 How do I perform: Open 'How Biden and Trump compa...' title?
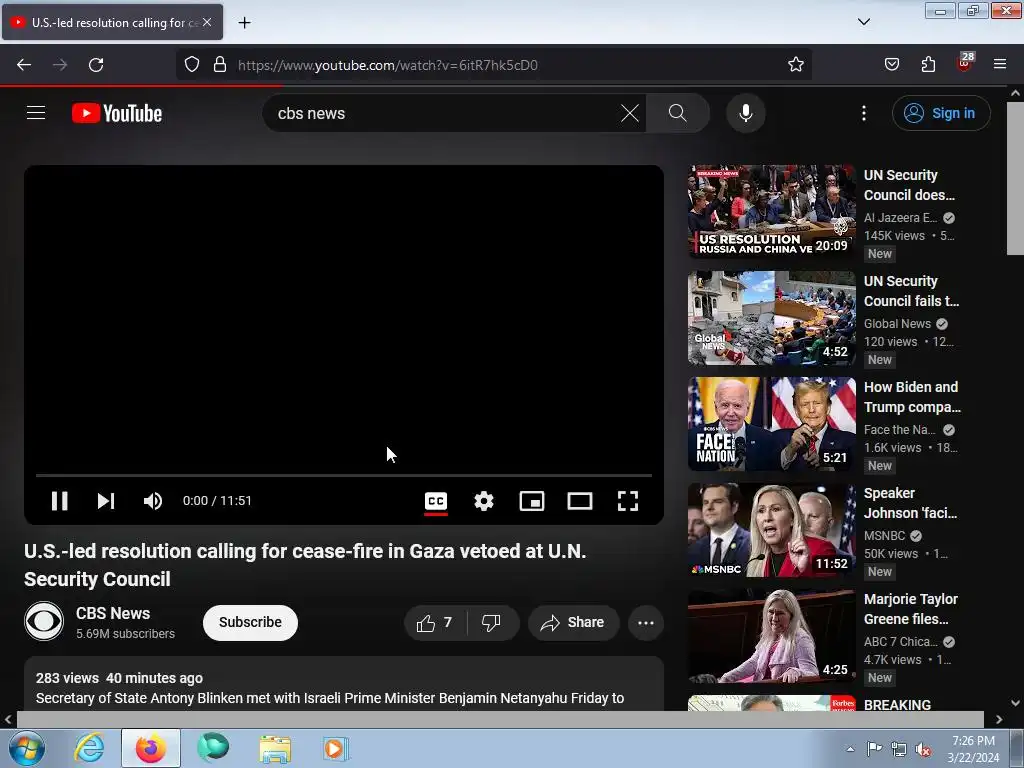912,397
